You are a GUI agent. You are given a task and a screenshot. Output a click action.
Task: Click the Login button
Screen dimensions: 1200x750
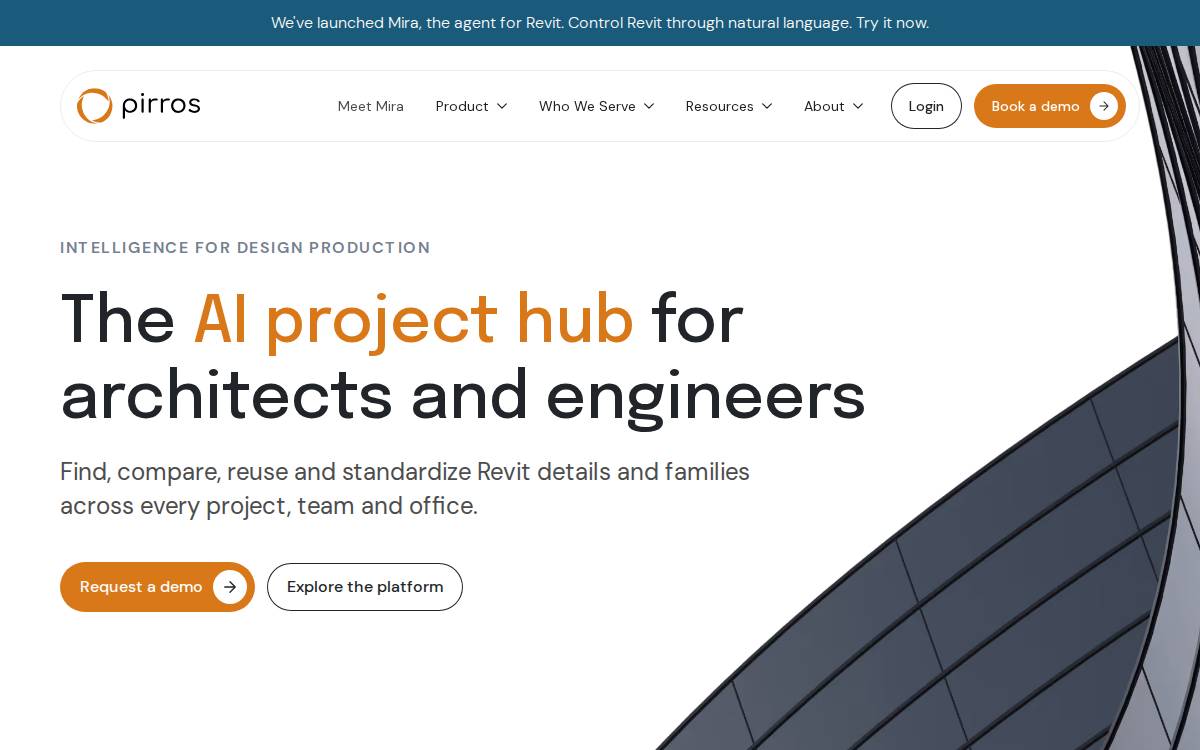tap(926, 106)
